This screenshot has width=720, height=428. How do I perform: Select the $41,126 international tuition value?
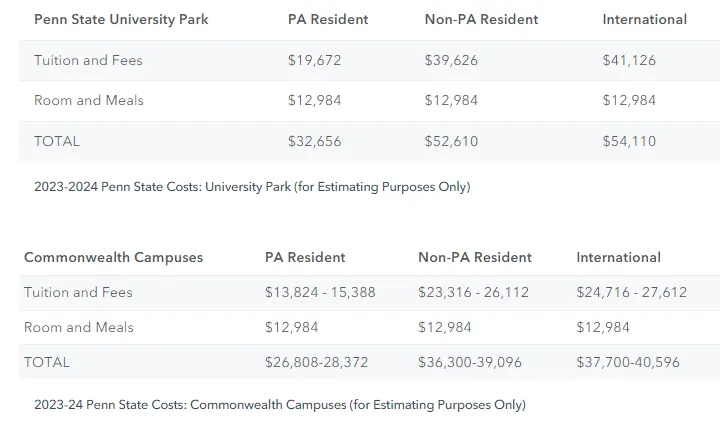click(x=629, y=60)
